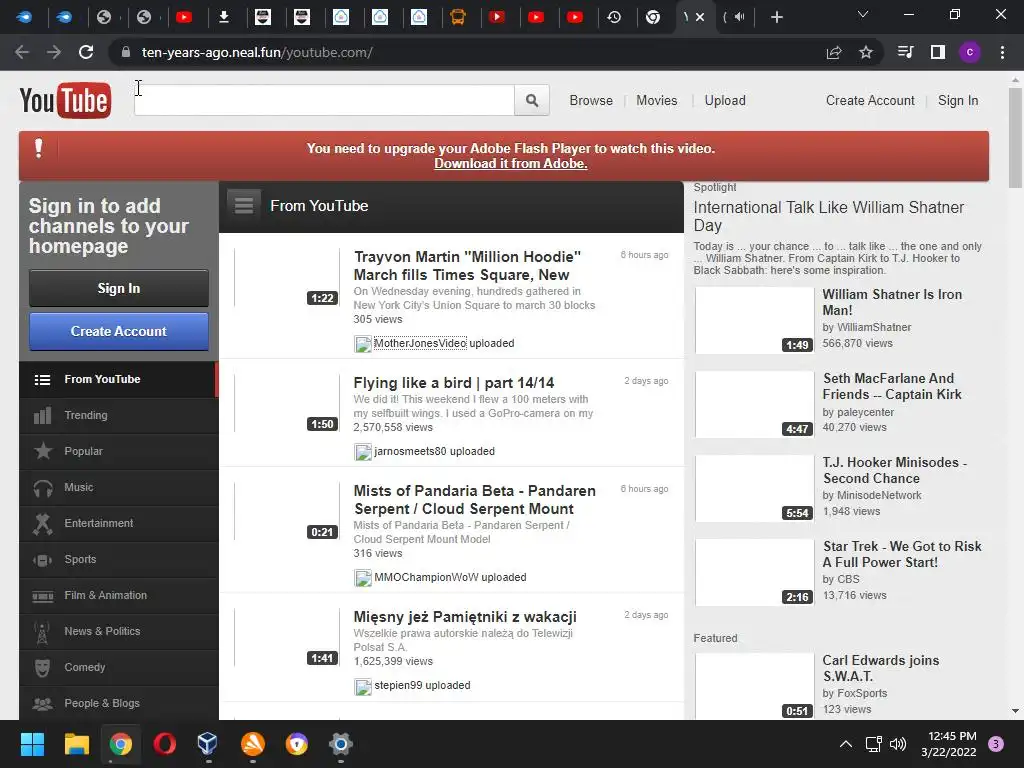Click Sign In in the top header
Screen dimensions: 1024x768
click(958, 101)
